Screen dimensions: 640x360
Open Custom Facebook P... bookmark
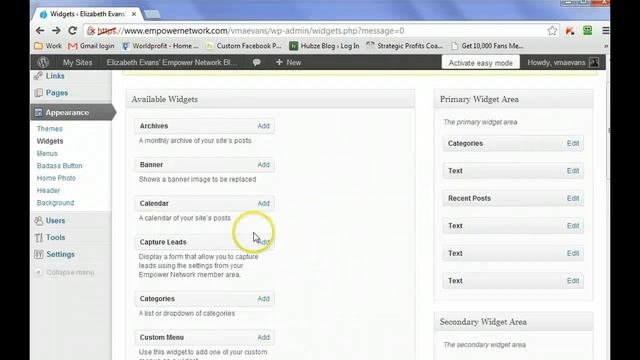coord(244,46)
